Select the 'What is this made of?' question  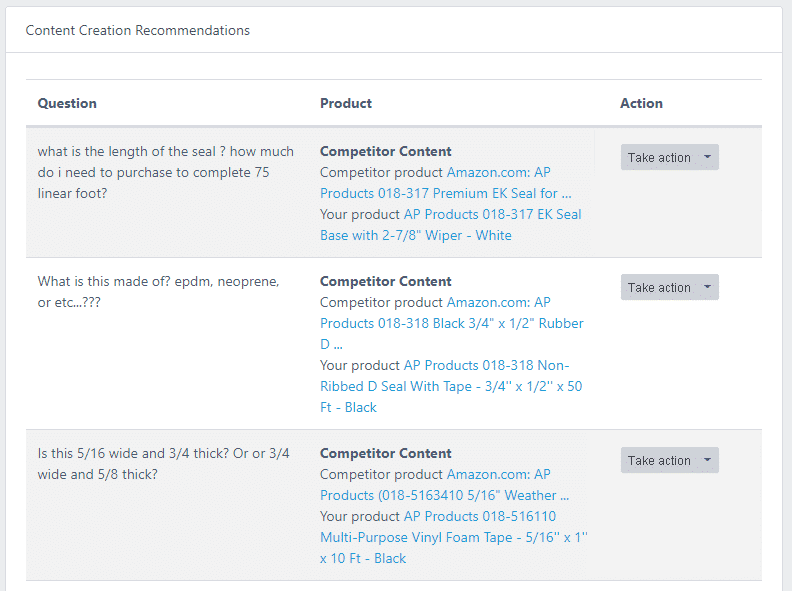(158, 292)
